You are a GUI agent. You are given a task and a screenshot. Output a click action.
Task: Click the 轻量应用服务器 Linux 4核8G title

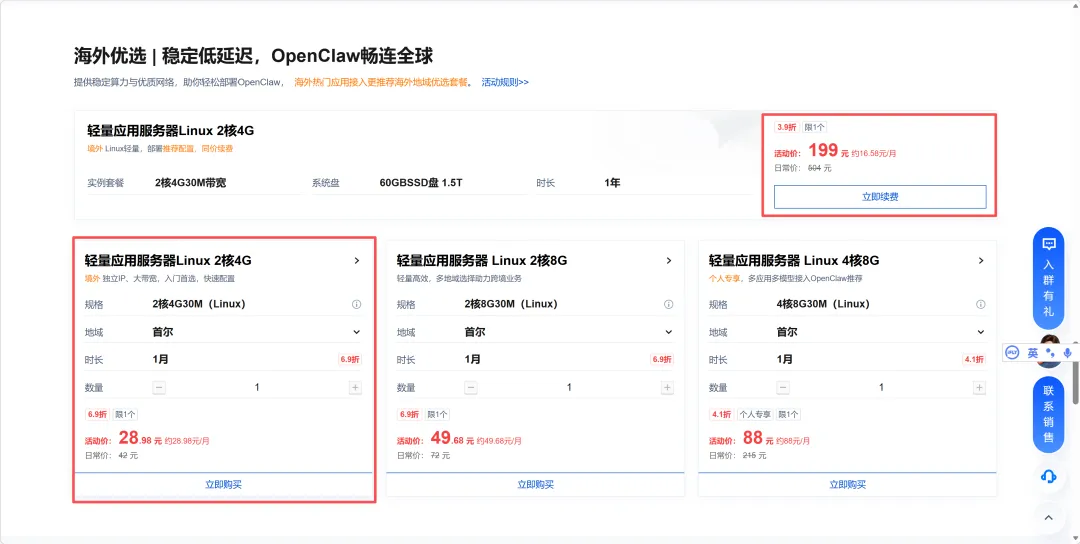coord(794,261)
